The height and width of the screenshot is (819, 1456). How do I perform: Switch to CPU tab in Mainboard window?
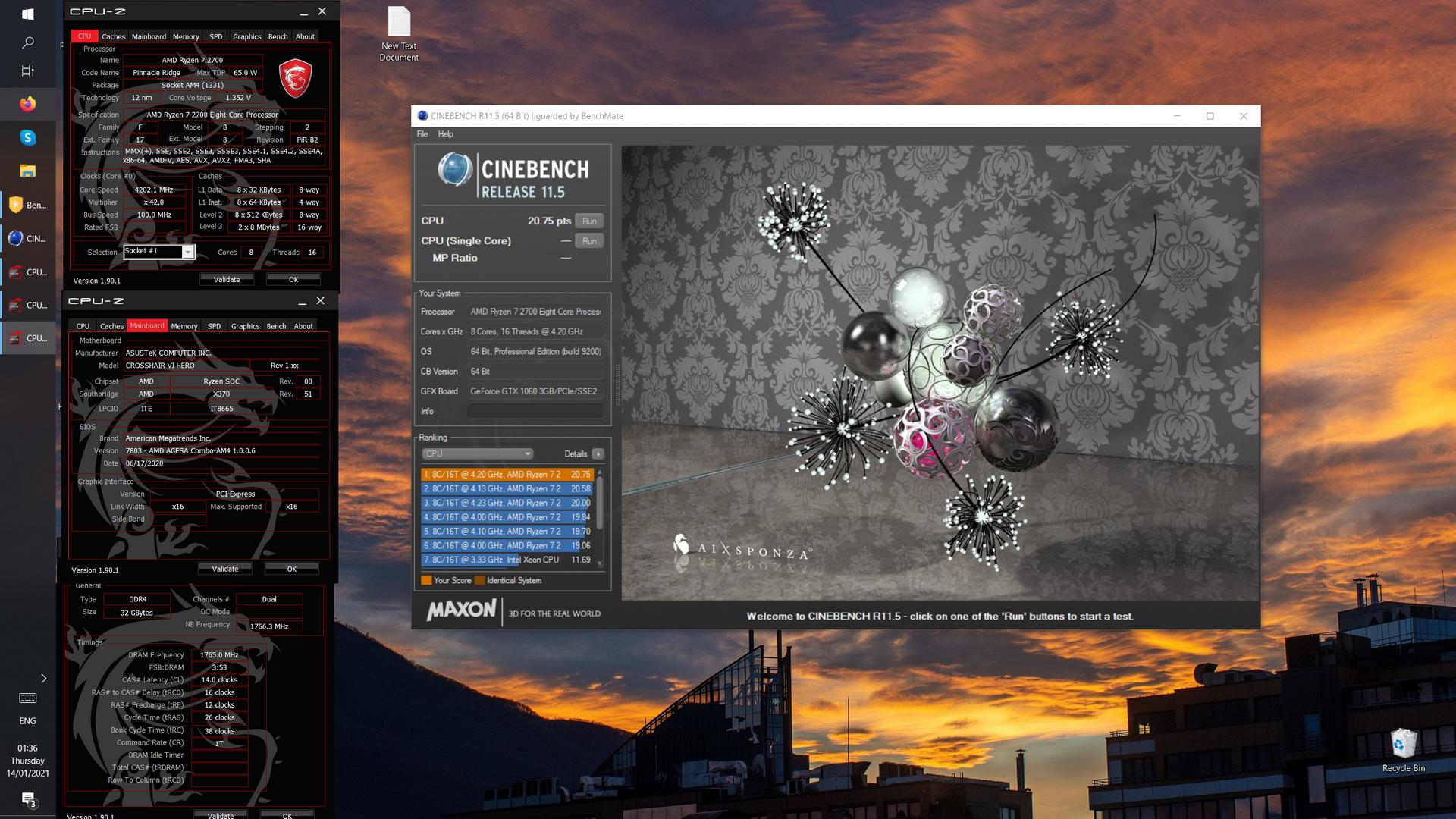point(83,326)
